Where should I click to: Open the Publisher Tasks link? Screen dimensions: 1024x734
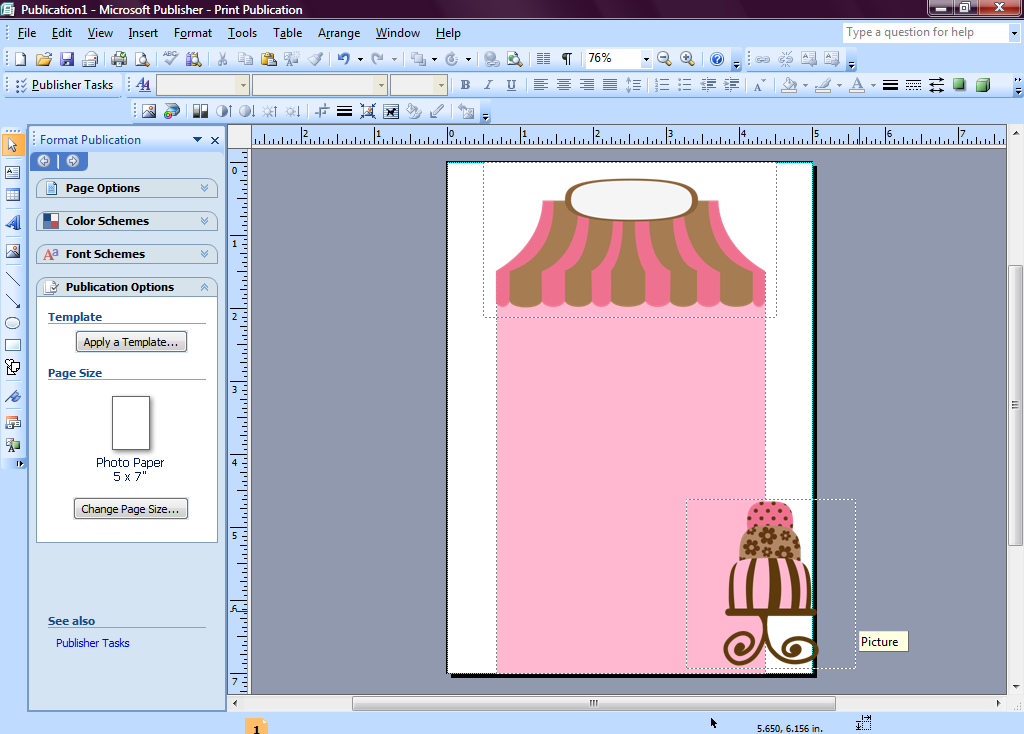click(x=92, y=643)
